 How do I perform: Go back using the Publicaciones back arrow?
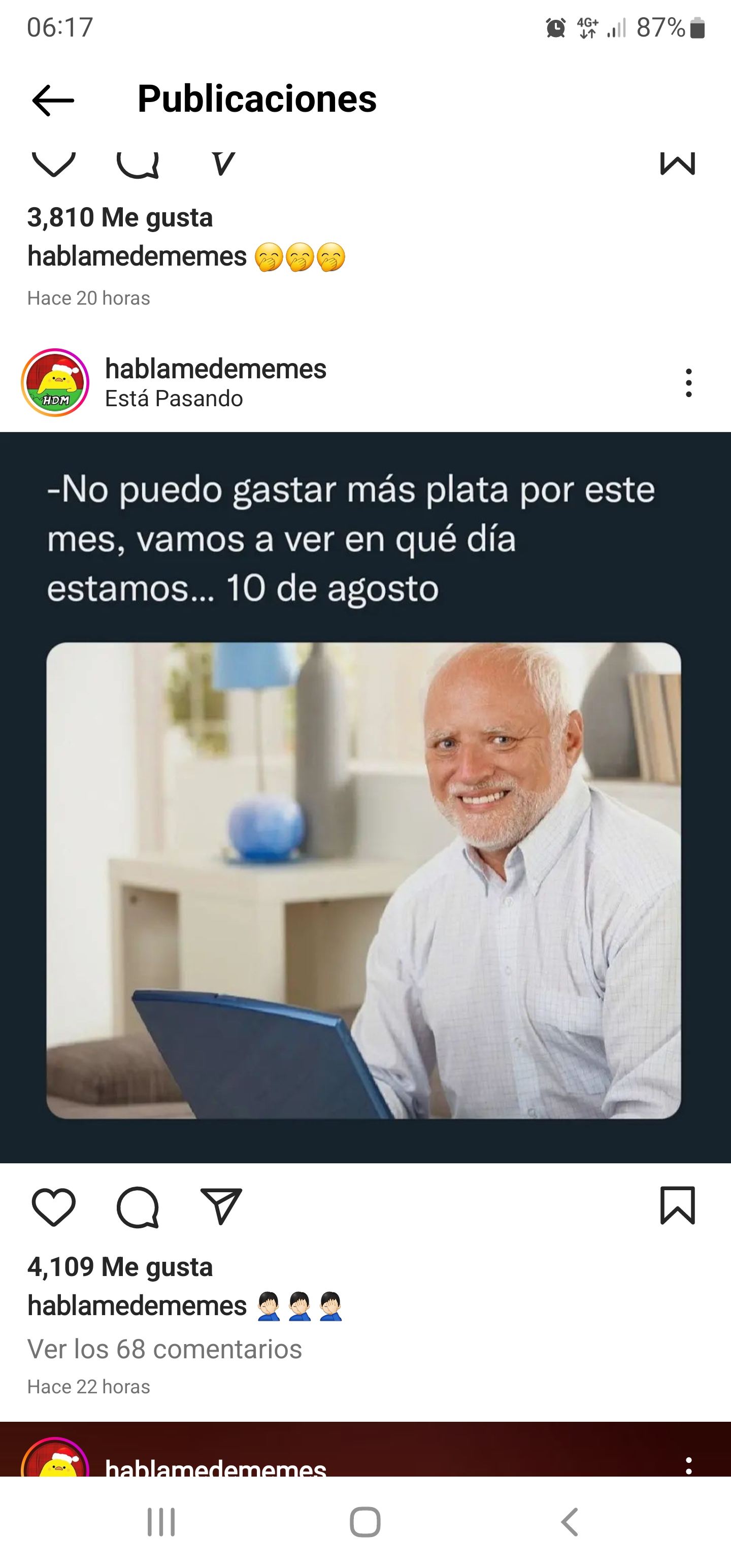tap(53, 100)
